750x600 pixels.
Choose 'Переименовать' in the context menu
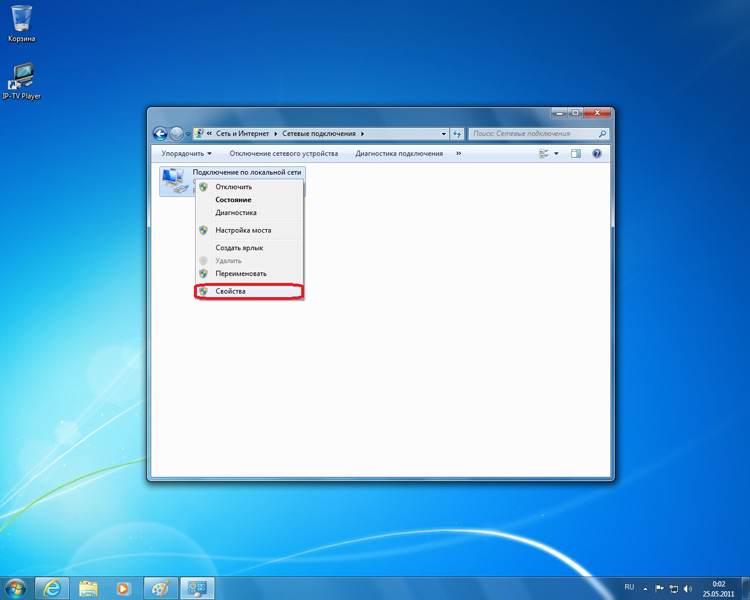click(x=249, y=274)
